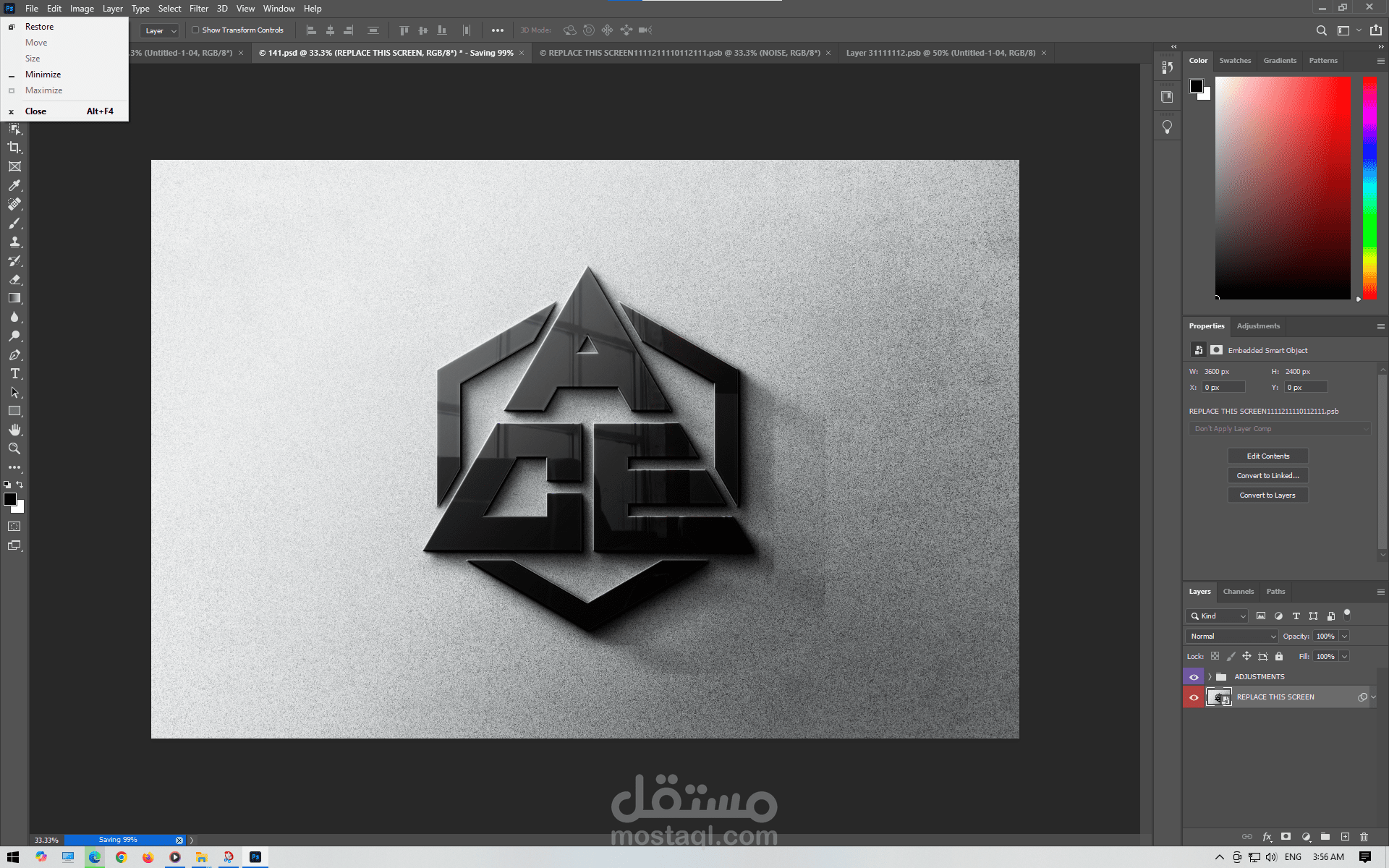Select the Eyedropper tool
Screen dimensions: 1389x868
14,185
